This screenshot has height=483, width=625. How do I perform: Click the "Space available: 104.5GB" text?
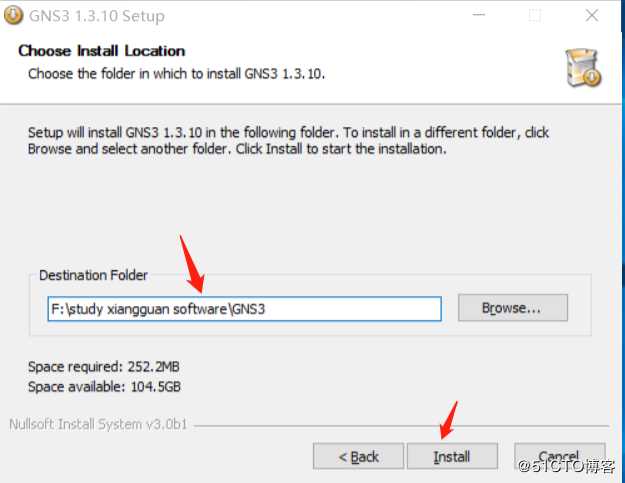104,386
